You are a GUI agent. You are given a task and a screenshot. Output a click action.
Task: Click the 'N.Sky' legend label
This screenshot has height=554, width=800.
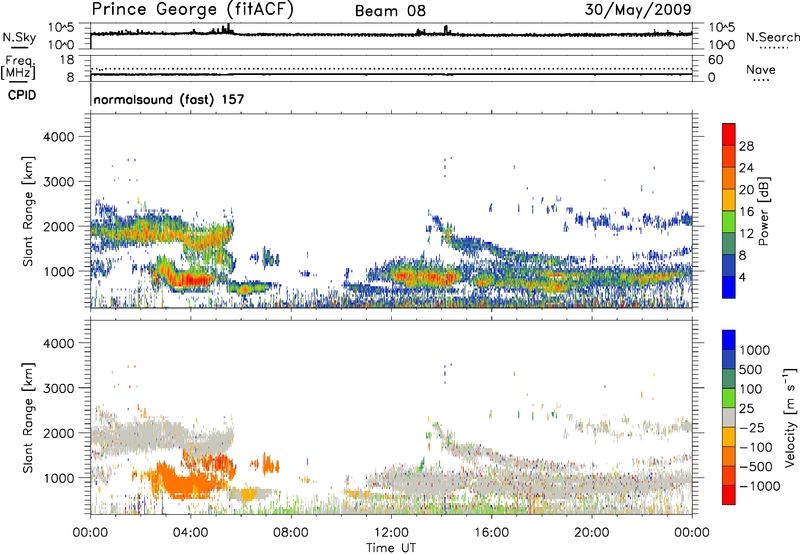19,37
